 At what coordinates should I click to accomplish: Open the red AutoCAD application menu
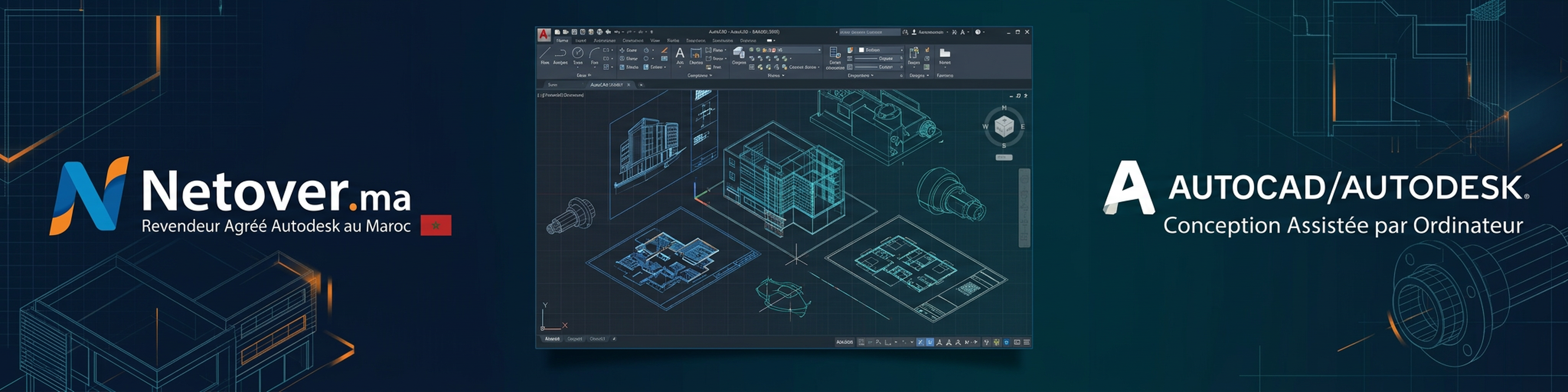tap(544, 35)
